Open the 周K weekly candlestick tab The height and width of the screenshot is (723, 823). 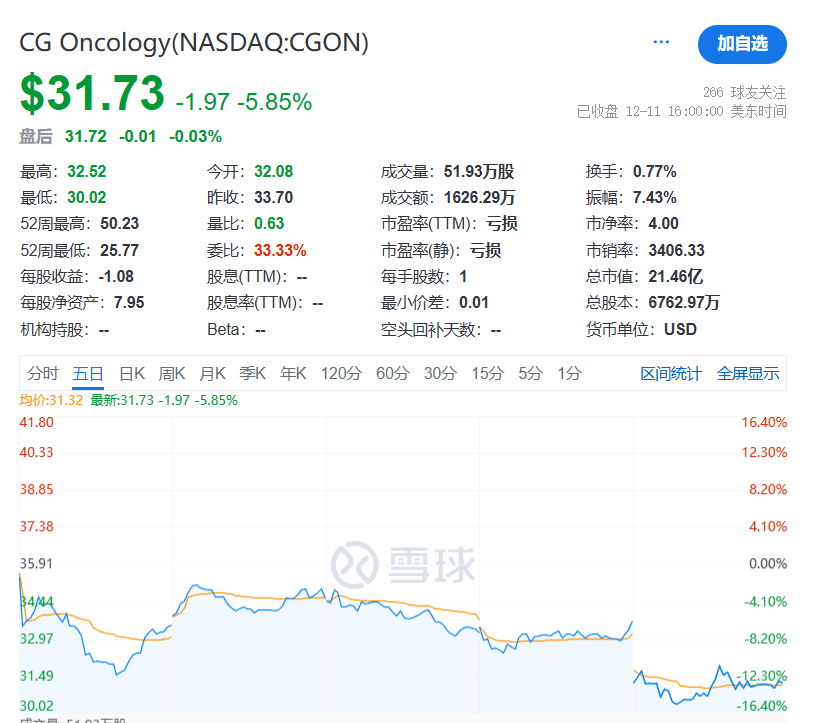(x=172, y=373)
